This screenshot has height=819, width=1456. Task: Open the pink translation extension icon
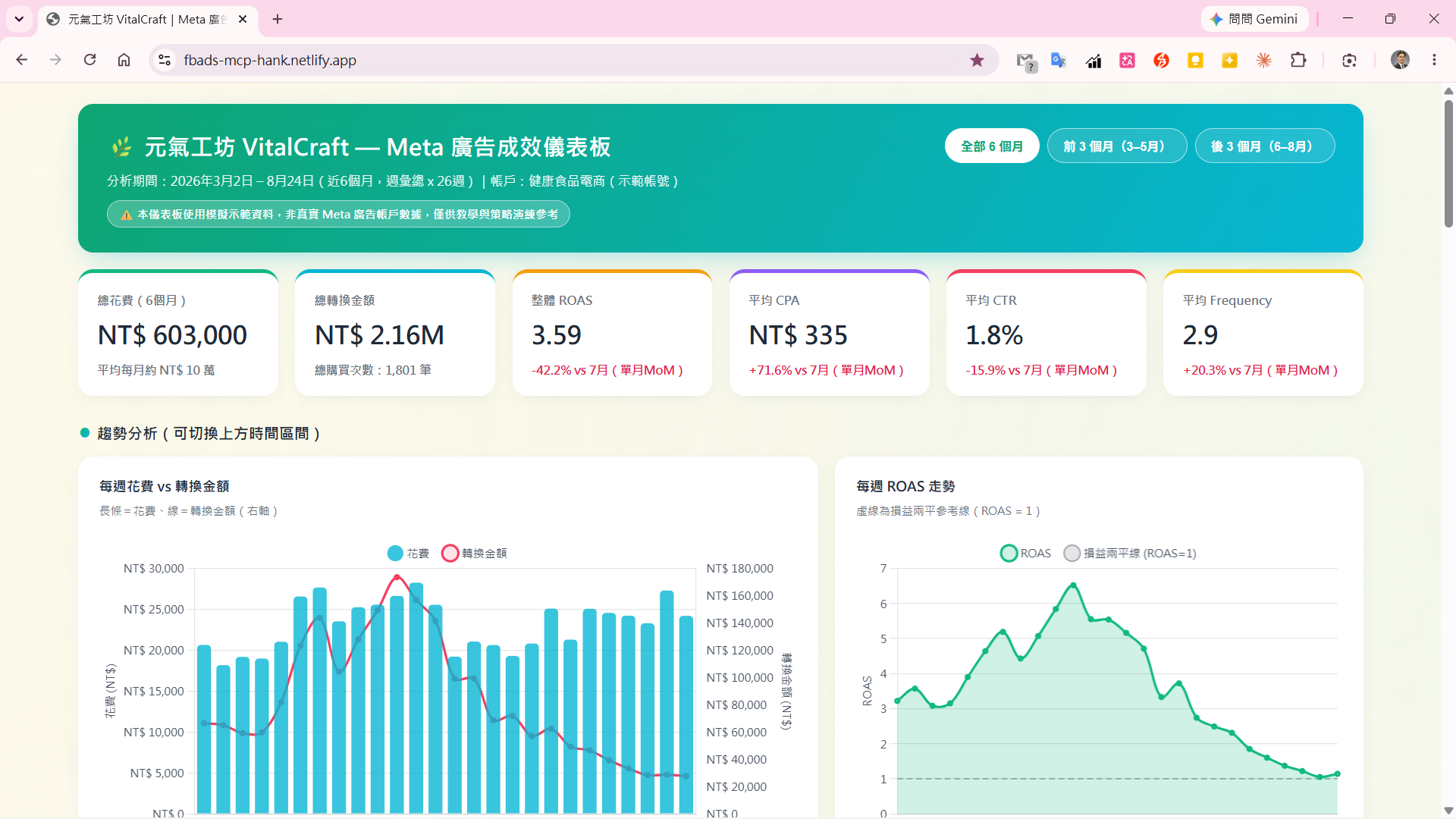tap(1128, 60)
